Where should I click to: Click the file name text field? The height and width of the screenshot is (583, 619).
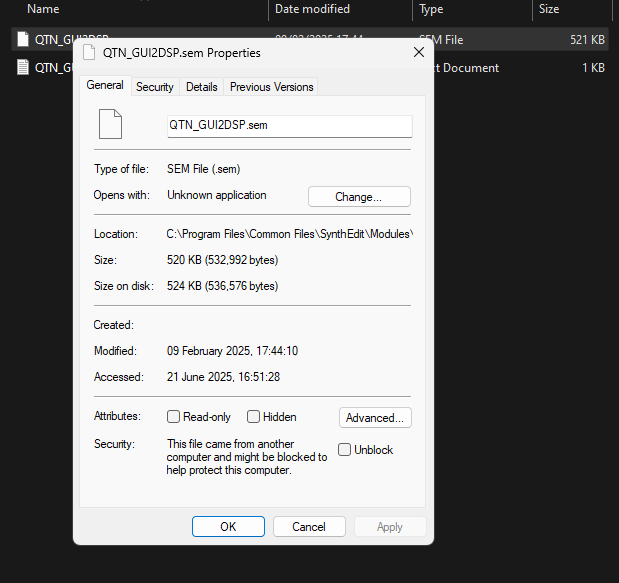(289, 126)
